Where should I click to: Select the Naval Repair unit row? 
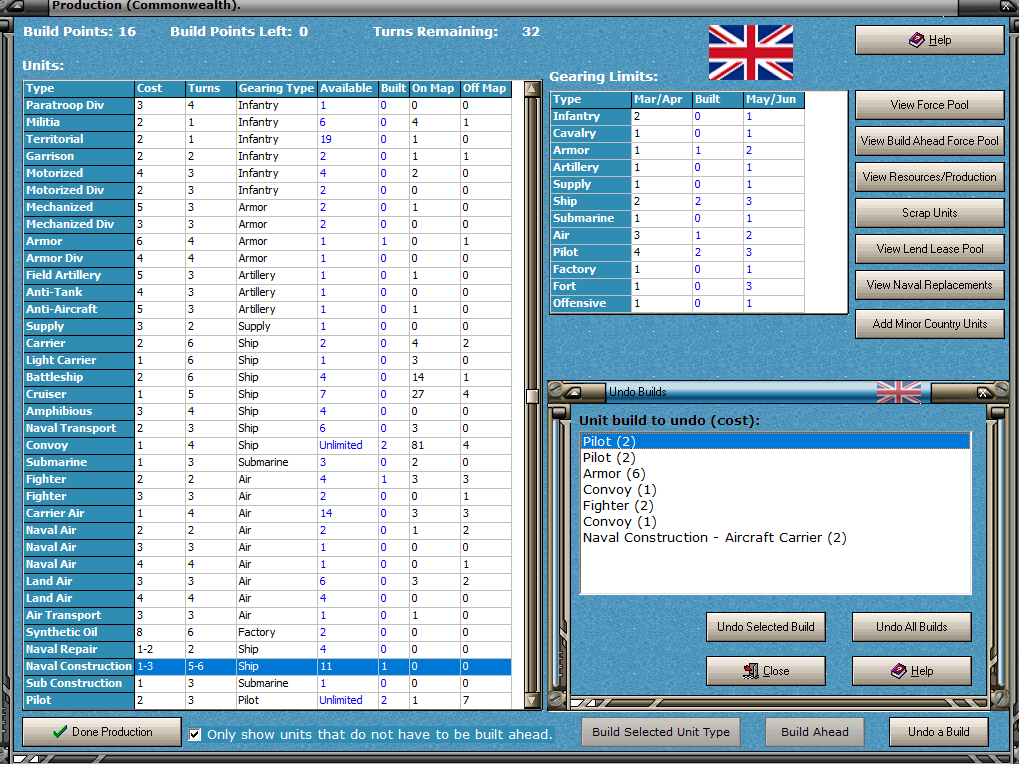[x=267, y=649]
